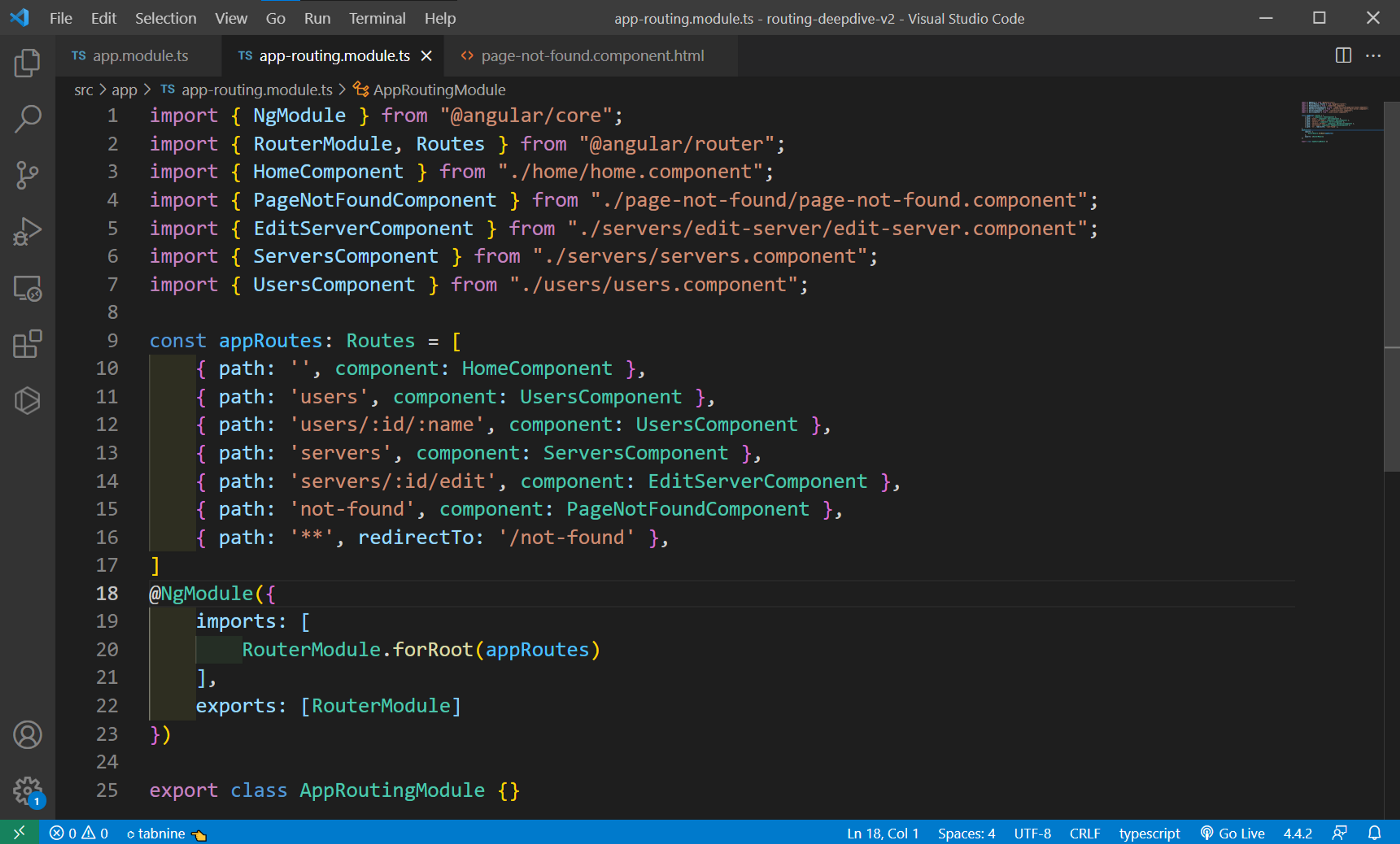
Task: Open Accounts menu icon
Action: [x=27, y=735]
